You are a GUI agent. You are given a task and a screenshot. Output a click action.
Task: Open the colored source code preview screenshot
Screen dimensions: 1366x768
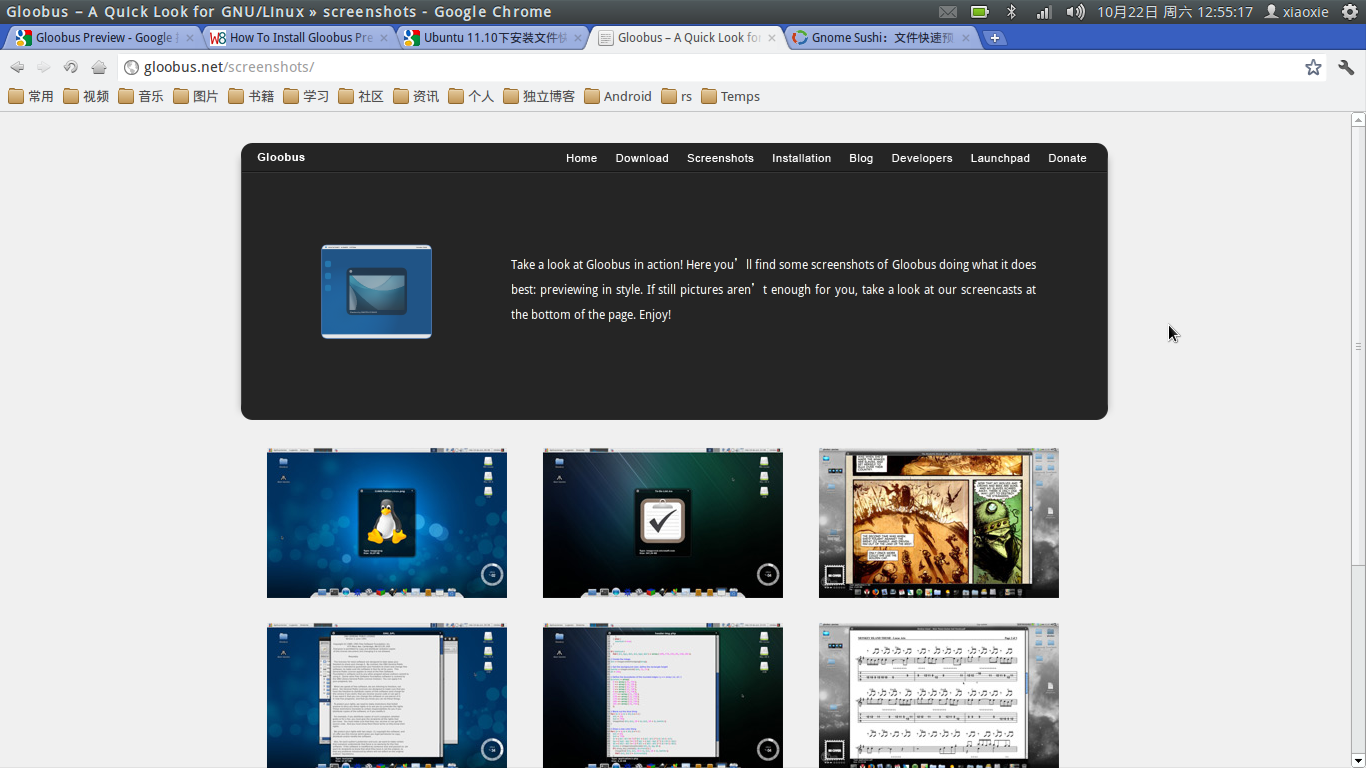pos(663,696)
